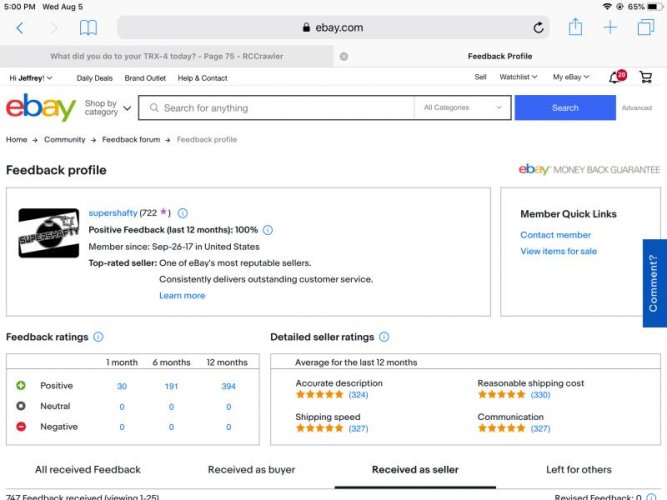The height and width of the screenshot is (500, 667).
Task: Click the info icon beside Positive Feedback 100%
Action: [268, 230]
